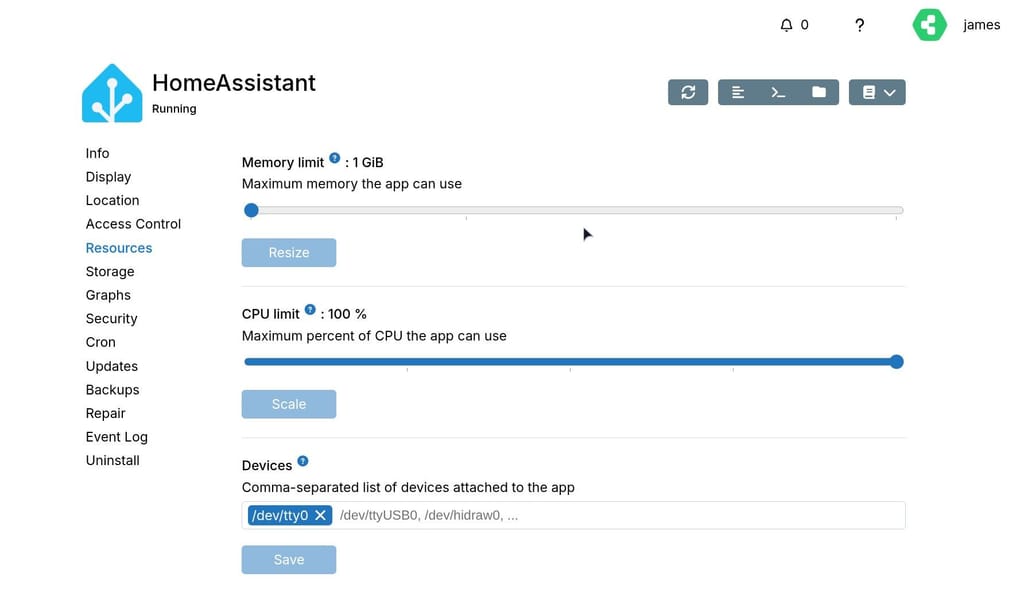Expand the docs dropdown button

point(877,92)
